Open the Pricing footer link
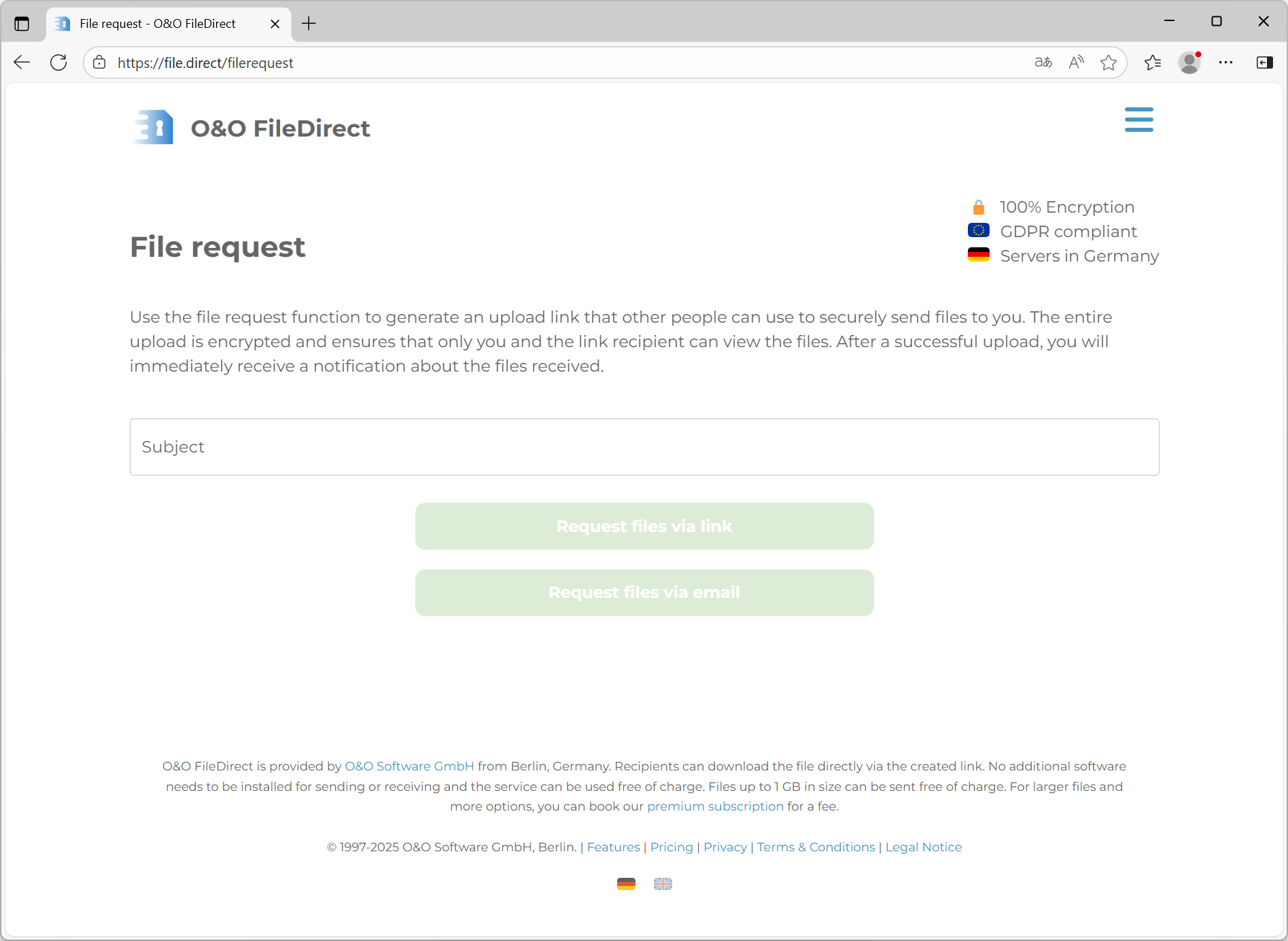The image size is (1288, 941). click(x=672, y=847)
